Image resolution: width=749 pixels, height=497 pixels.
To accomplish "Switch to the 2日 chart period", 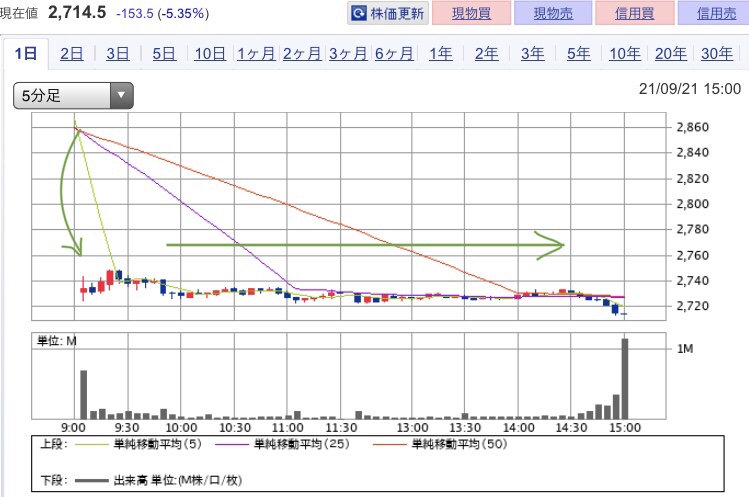I will (72, 54).
